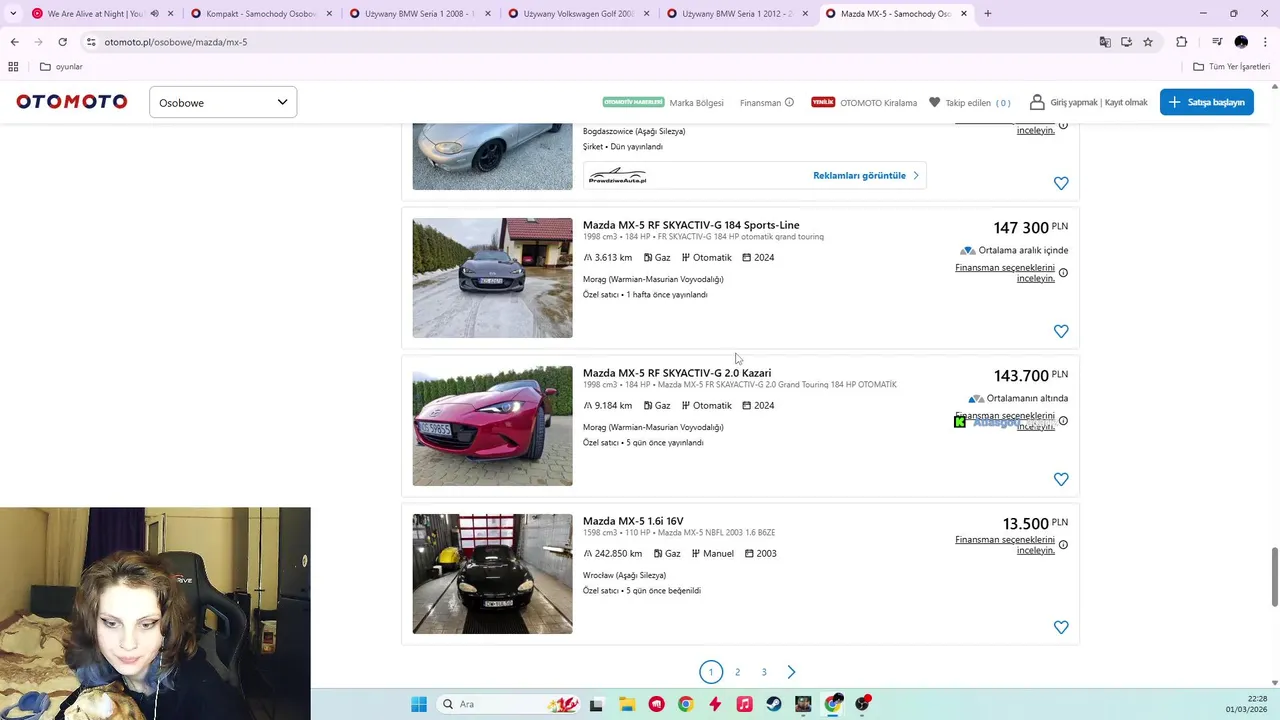Click the translate page icon
The width and height of the screenshot is (1280, 720).
pos(1105,42)
